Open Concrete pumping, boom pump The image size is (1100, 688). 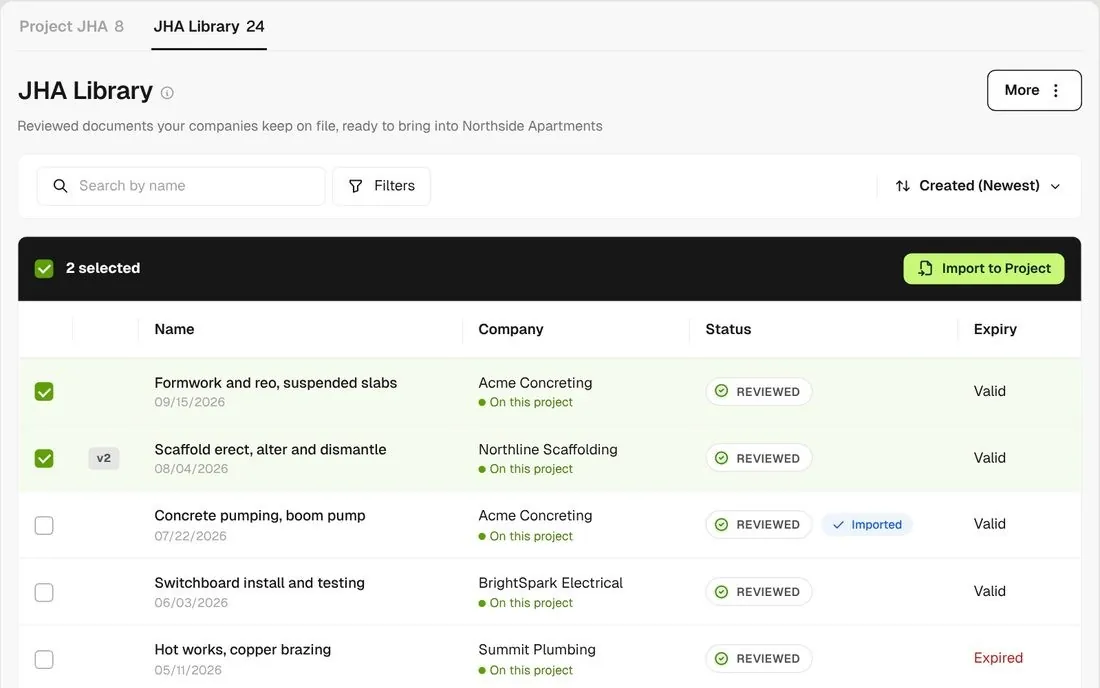click(260, 515)
